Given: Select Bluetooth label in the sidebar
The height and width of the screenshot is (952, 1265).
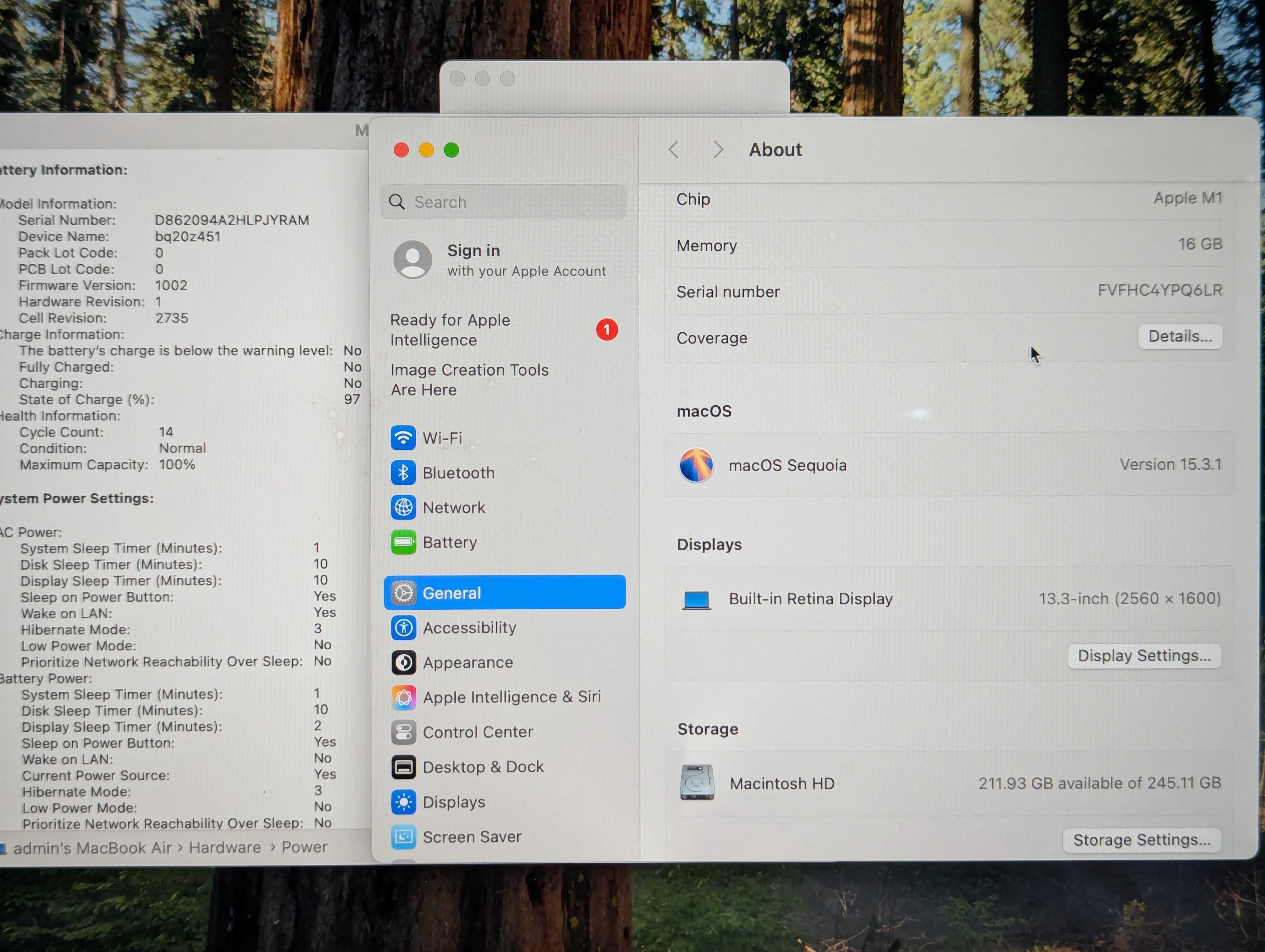Looking at the screenshot, I should click(459, 473).
